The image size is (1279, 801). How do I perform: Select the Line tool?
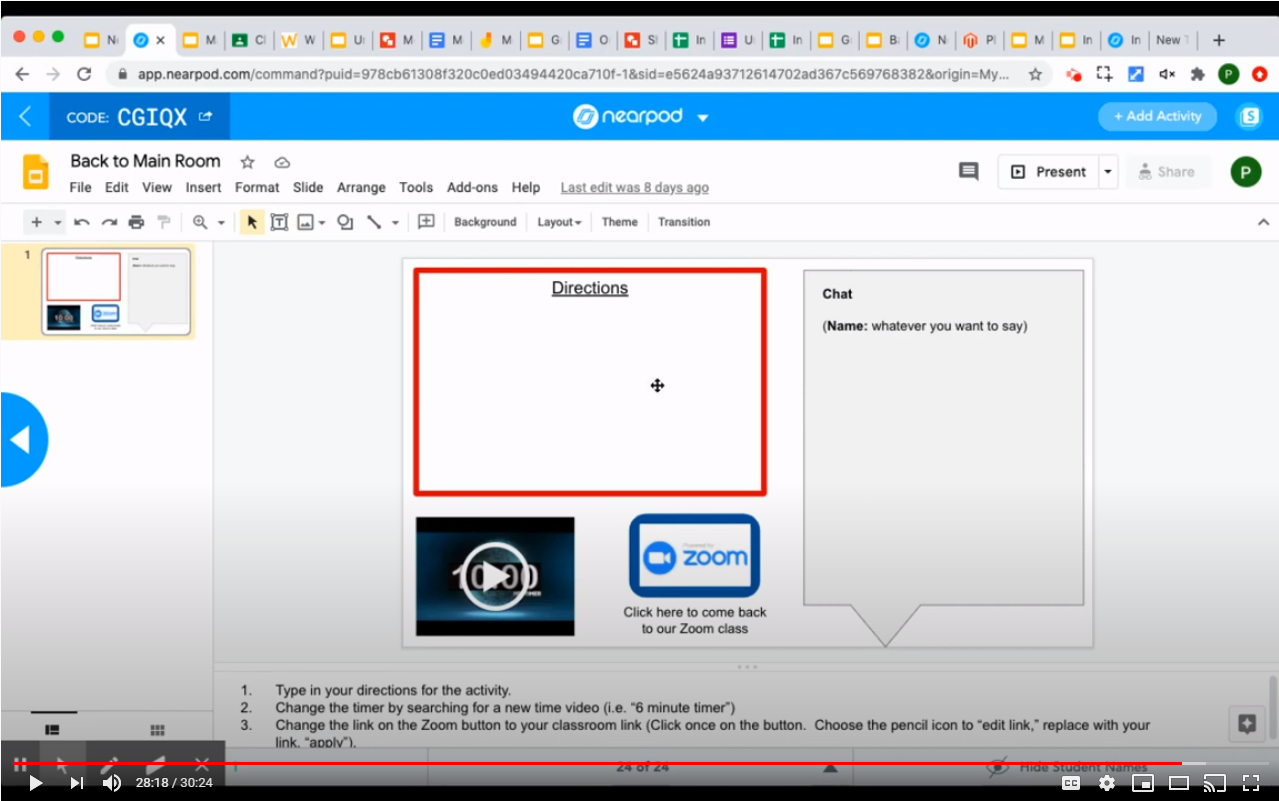coord(374,222)
